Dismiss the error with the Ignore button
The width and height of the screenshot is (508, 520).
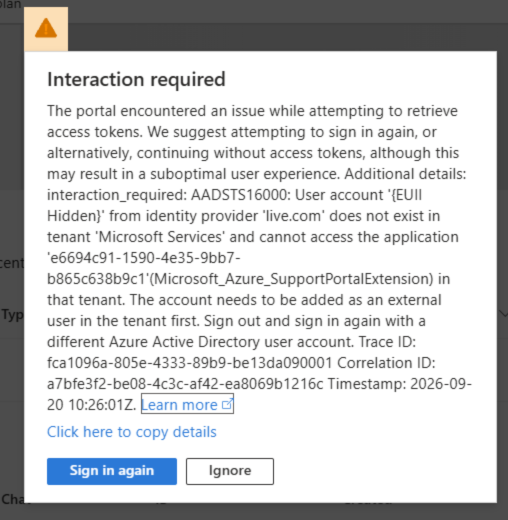pyautogui.click(x=230, y=471)
